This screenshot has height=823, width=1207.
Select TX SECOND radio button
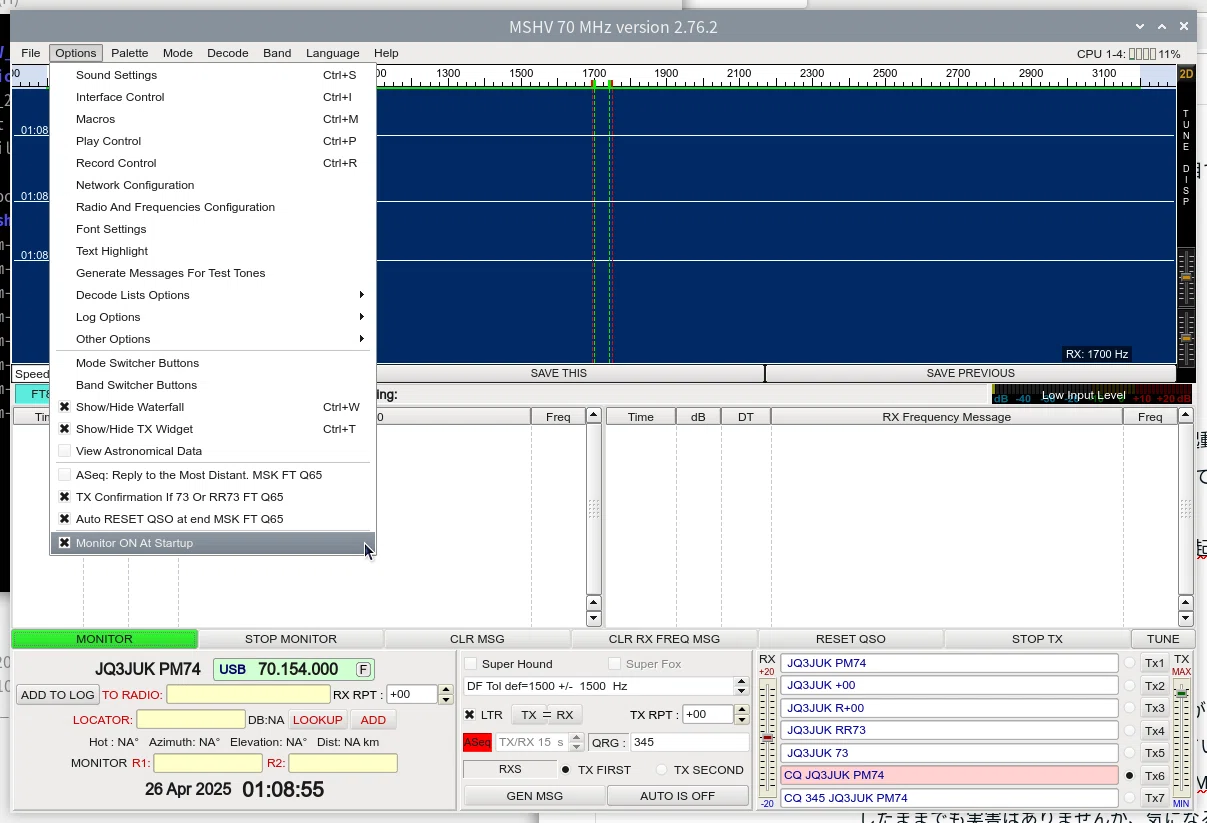pos(662,770)
